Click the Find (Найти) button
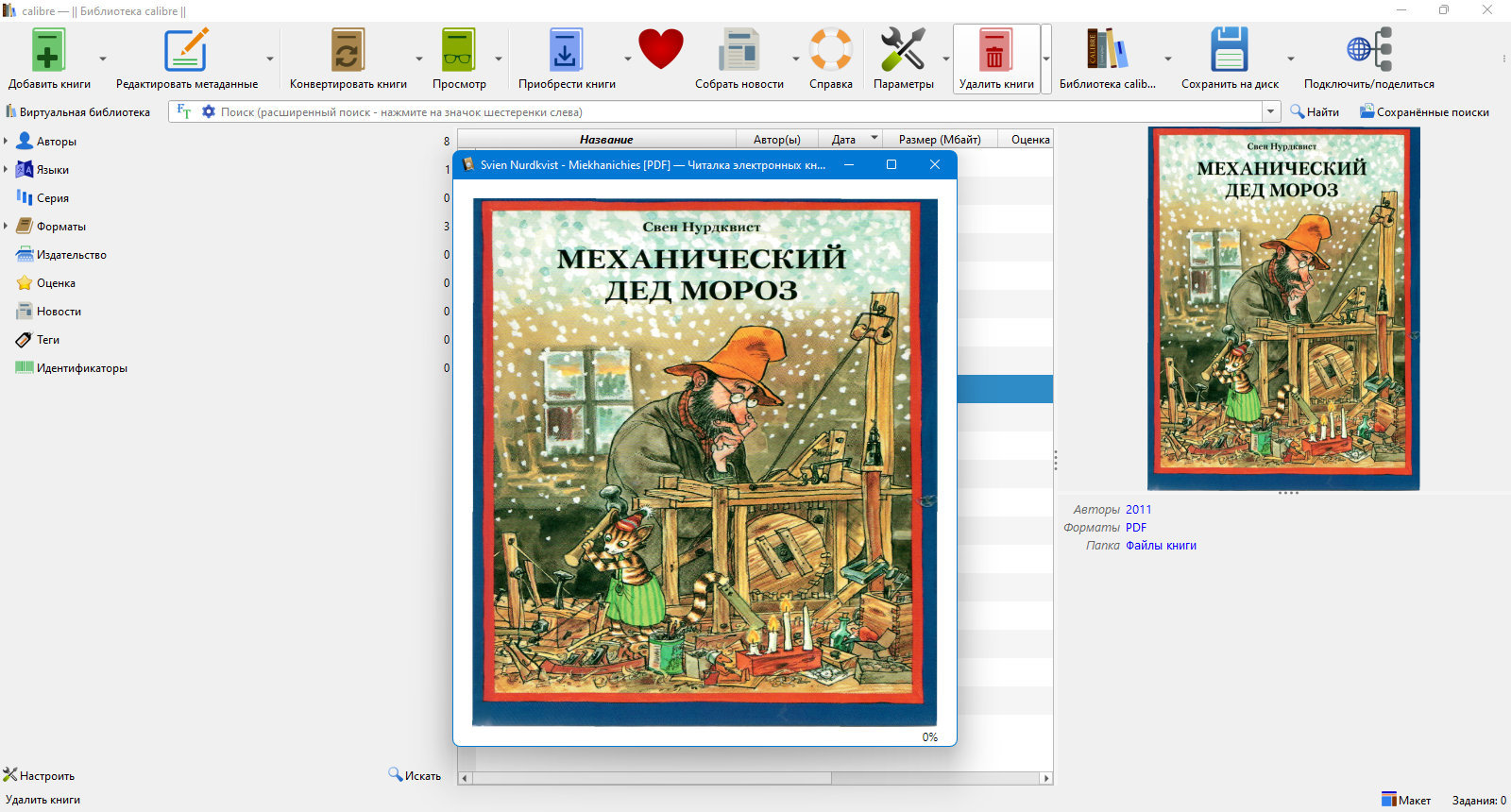This screenshot has width=1511, height=812. tap(1314, 111)
